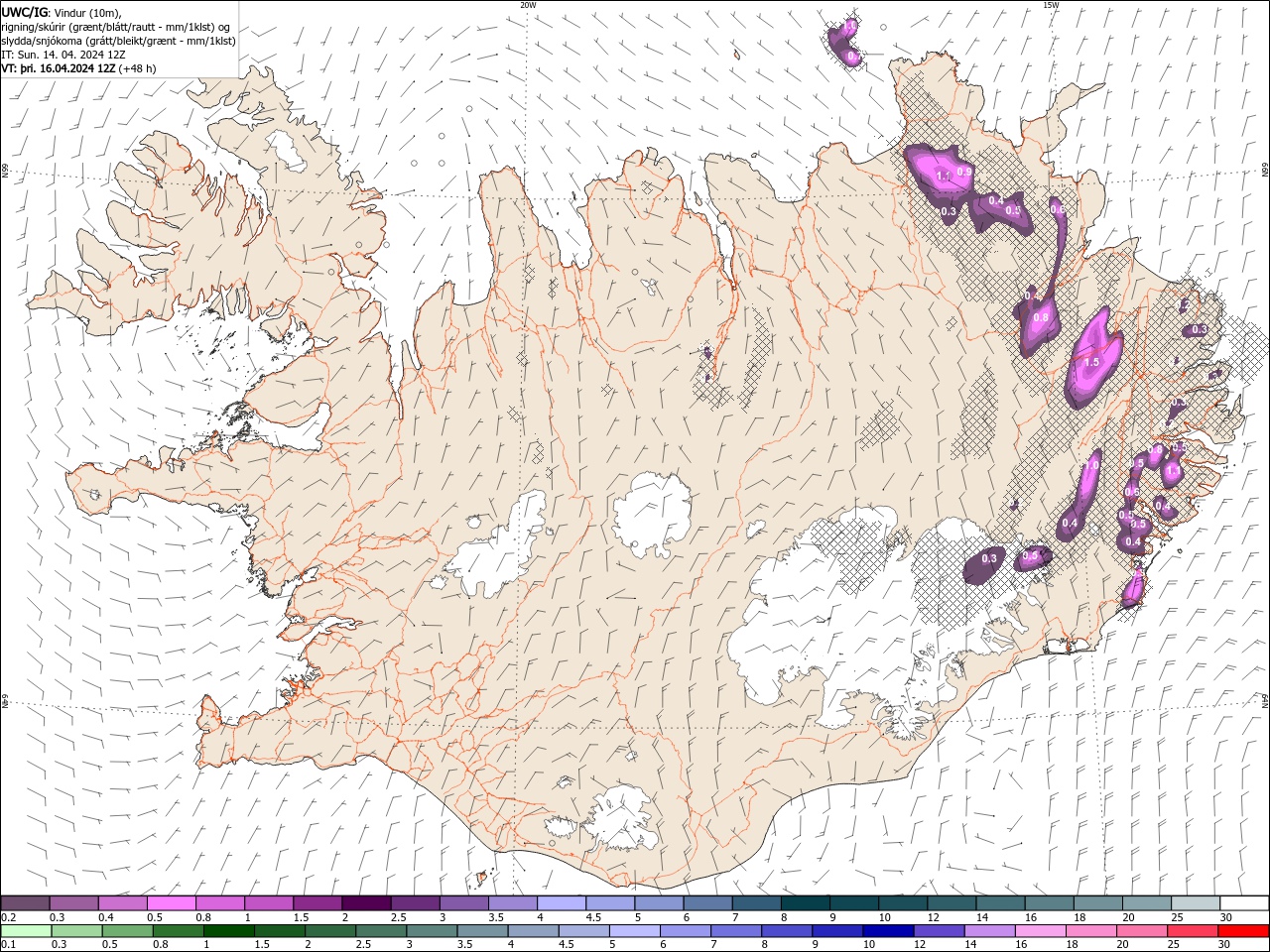Screen dimensions: 1270x952
Task: Pick upper legend swatch between 18 and 20
Action: [1096, 903]
